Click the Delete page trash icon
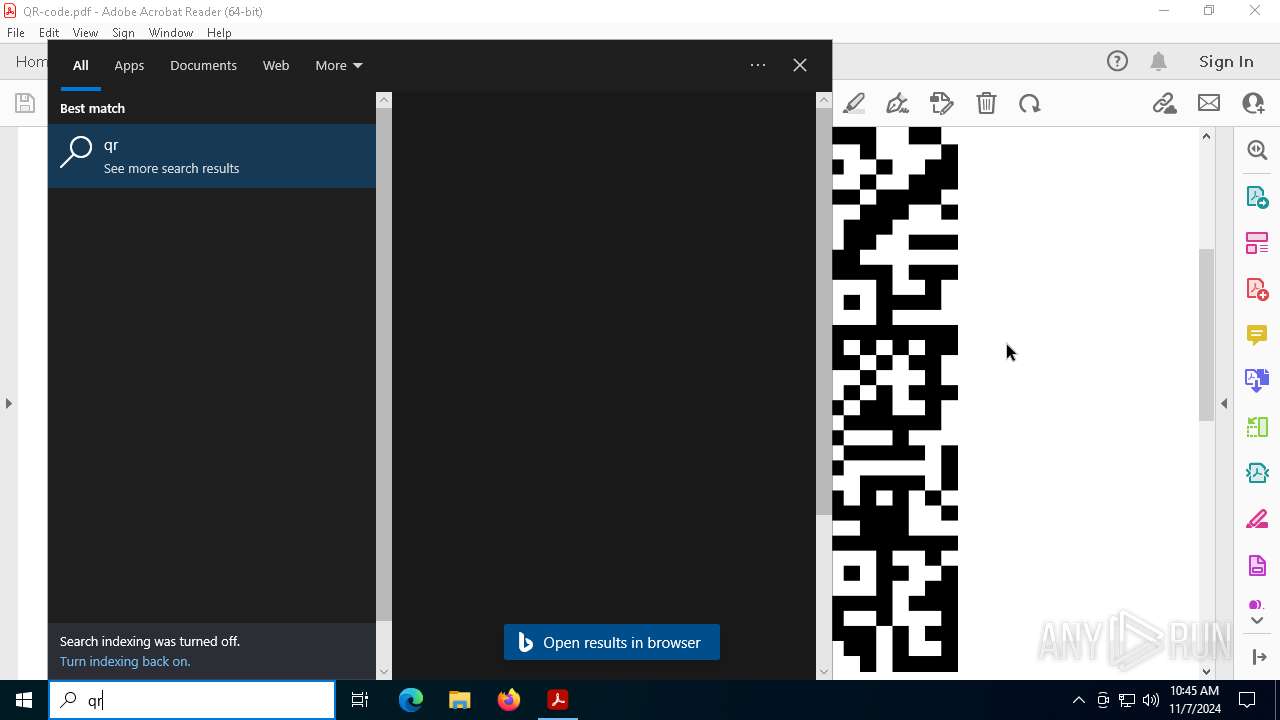This screenshot has height=720, width=1280. click(986, 103)
